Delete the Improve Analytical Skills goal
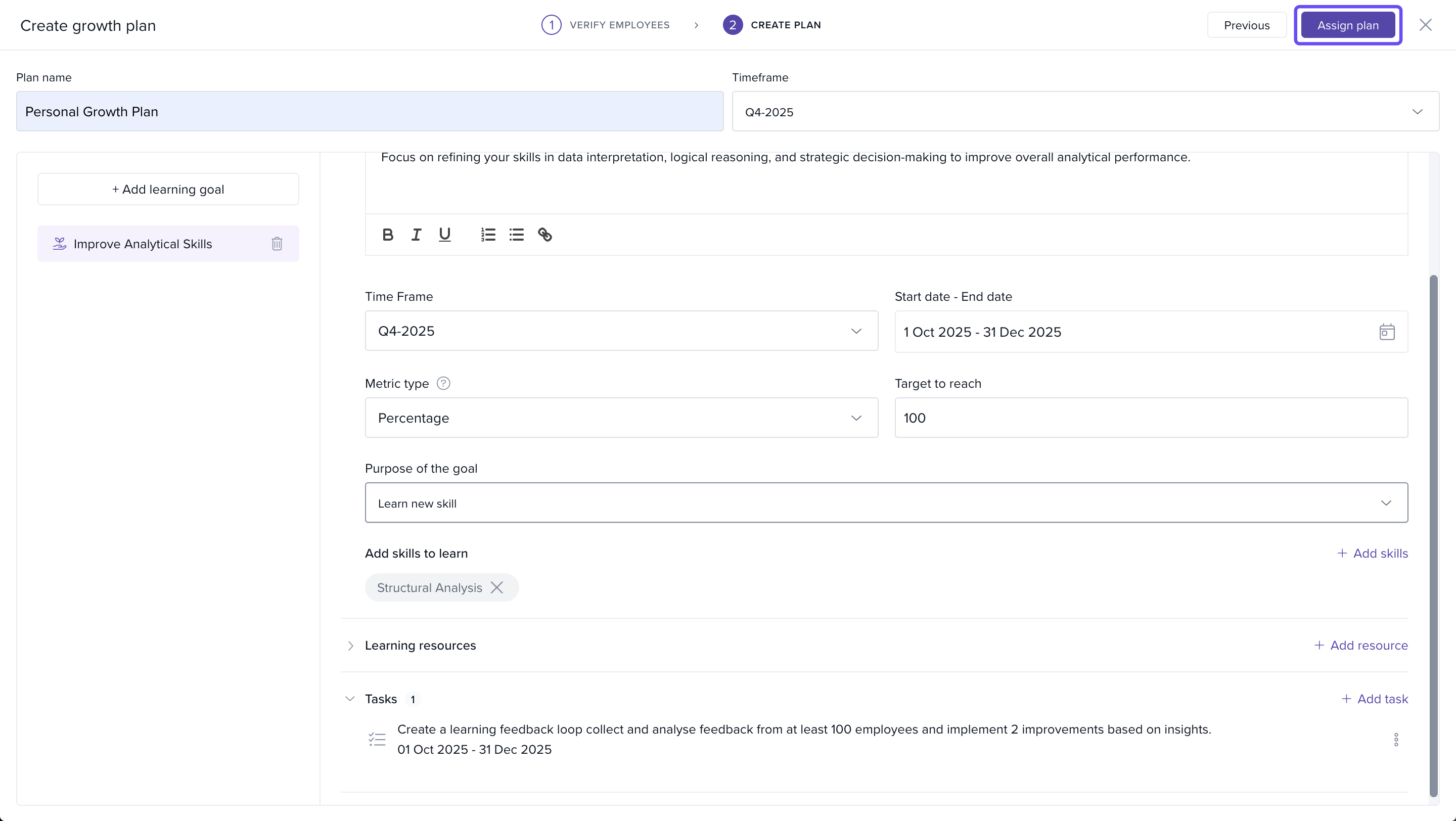1456x821 pixels. (x=277, y=244)
